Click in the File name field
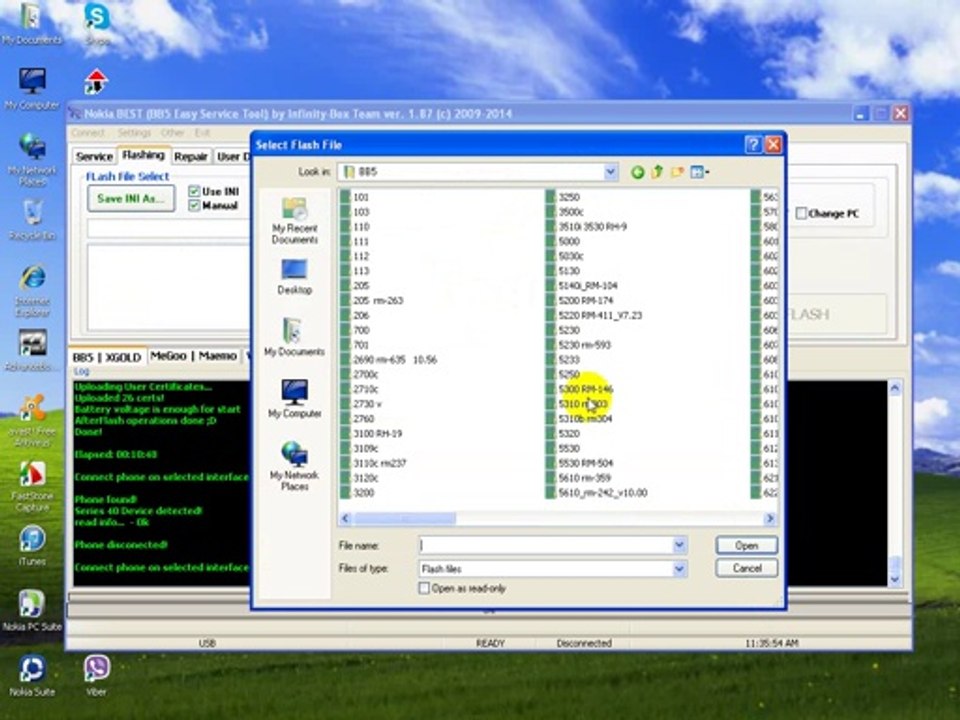 [x=546, y=545]
